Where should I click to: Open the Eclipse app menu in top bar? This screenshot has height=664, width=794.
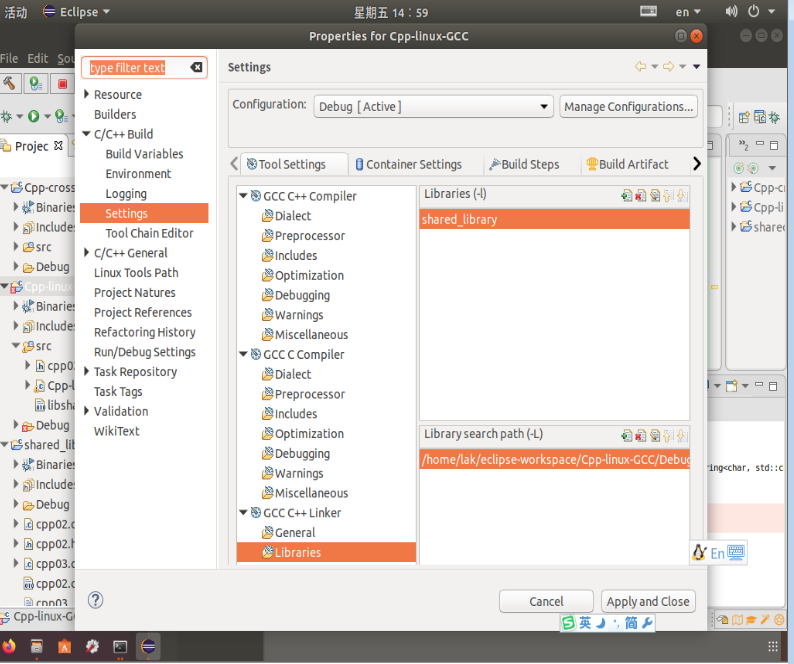click(x=77, y=11)
